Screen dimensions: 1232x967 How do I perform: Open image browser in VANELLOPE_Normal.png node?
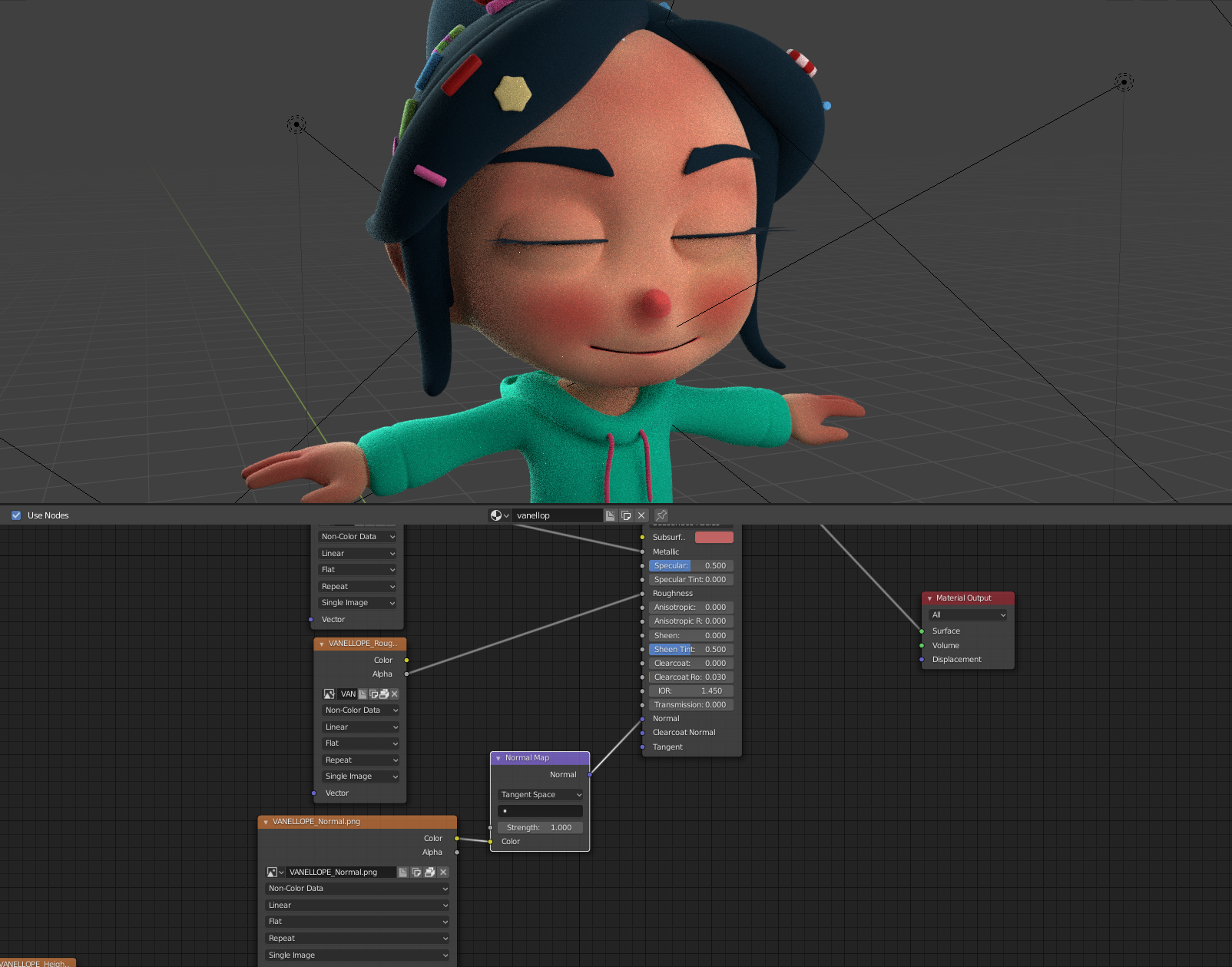tap(275, 873)
